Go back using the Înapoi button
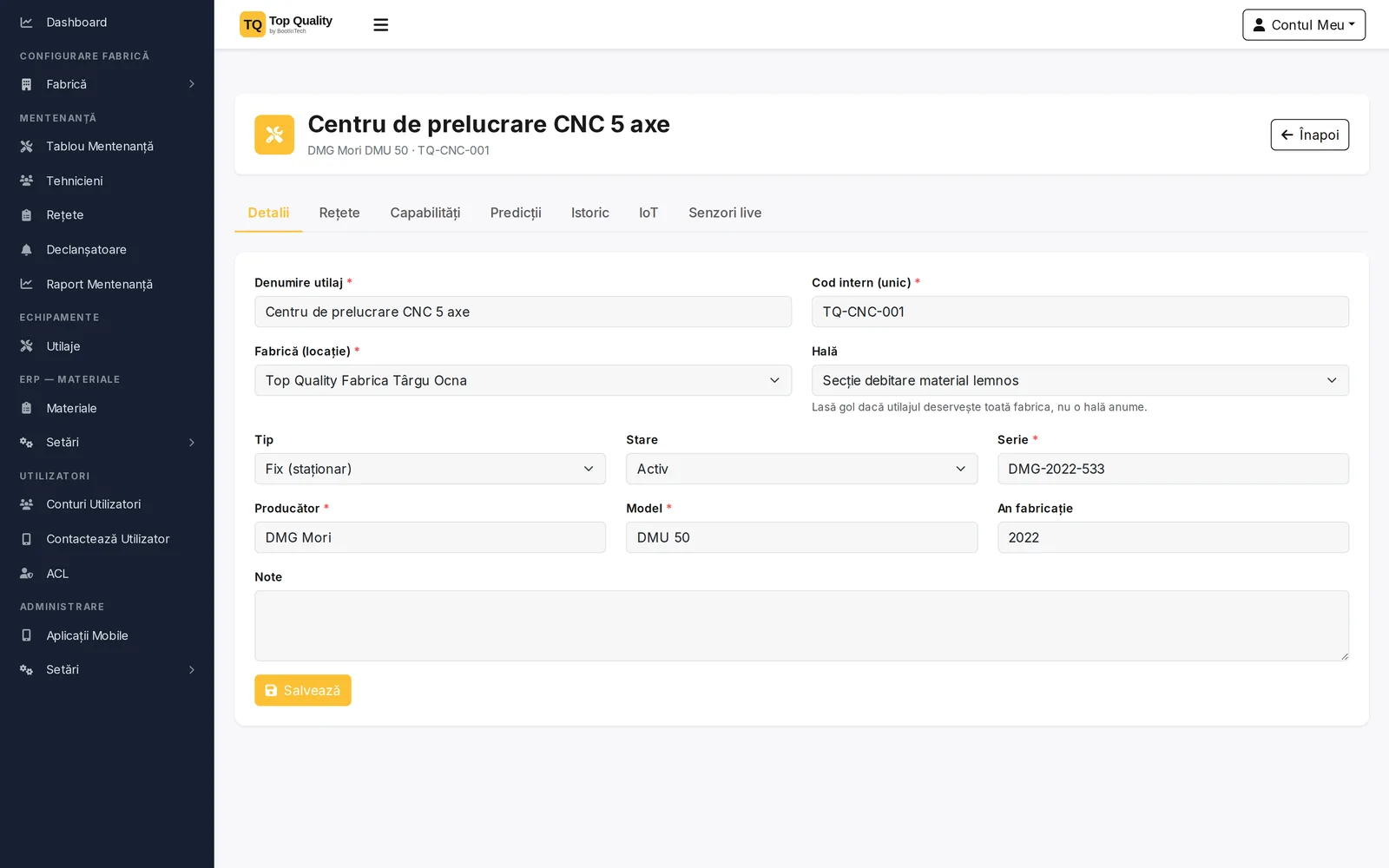Image resolution: width=1389 pixels, height=868 pixels. [1309, 135]
